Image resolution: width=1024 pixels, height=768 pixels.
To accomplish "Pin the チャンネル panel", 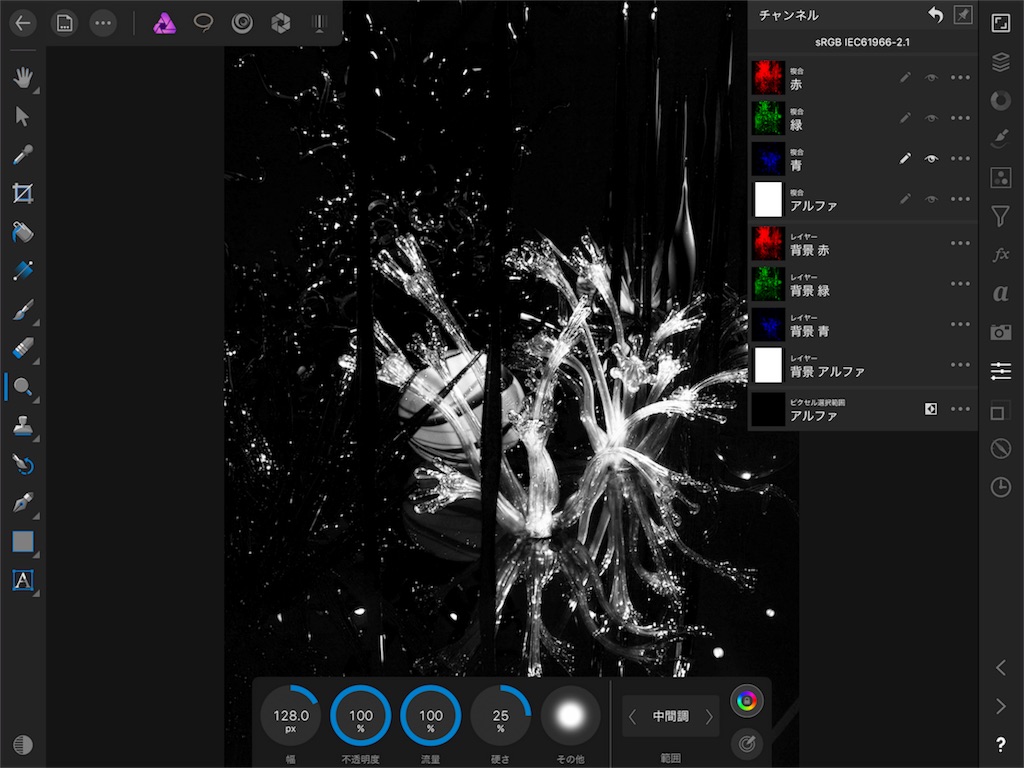I will (x=963, y=14).
